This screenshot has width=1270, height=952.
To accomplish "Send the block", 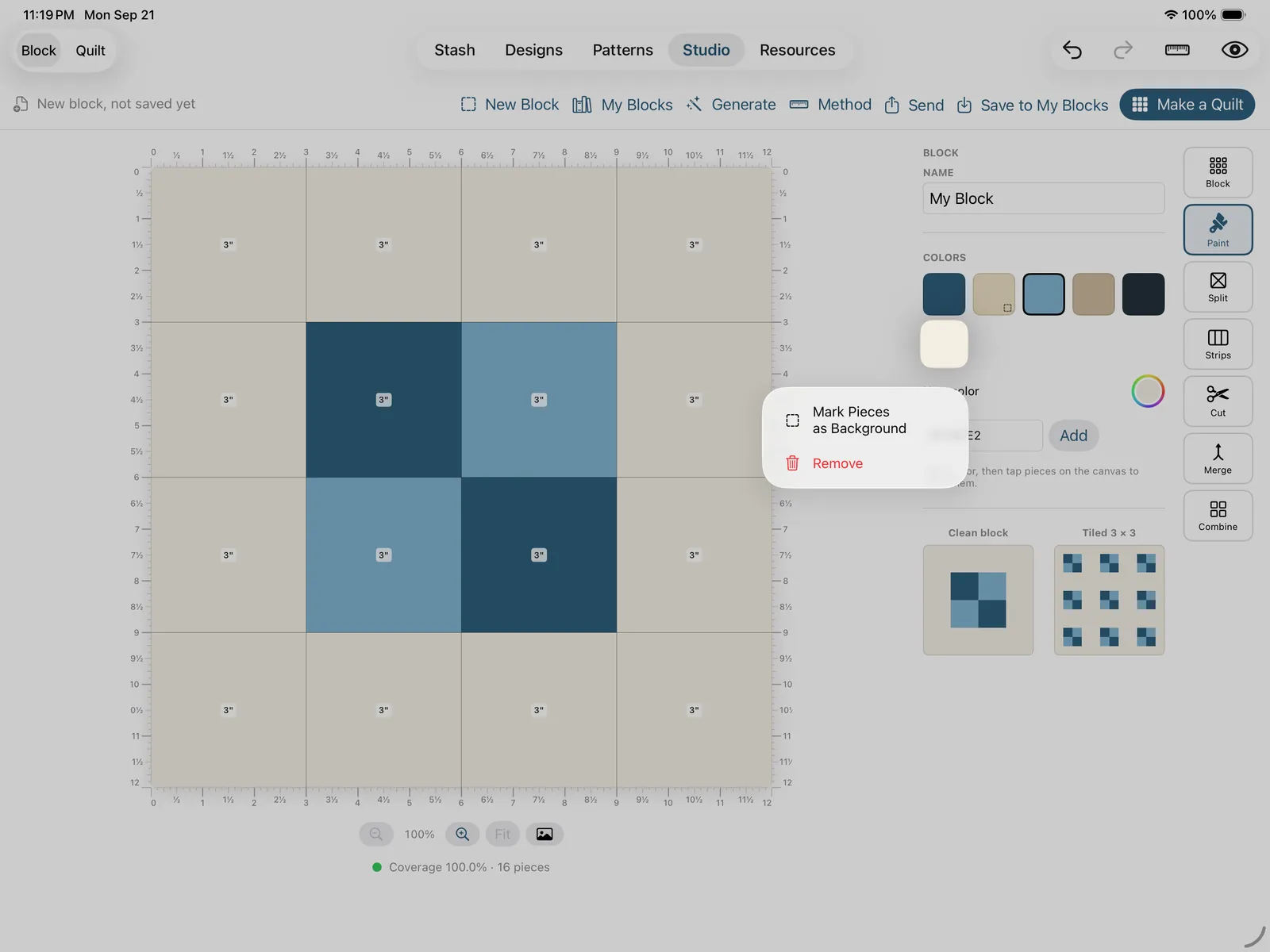I will [914, 105].
